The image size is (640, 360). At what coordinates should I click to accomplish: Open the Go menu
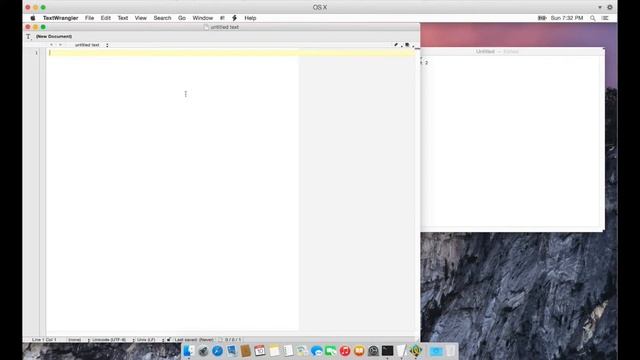pos(182,18)
